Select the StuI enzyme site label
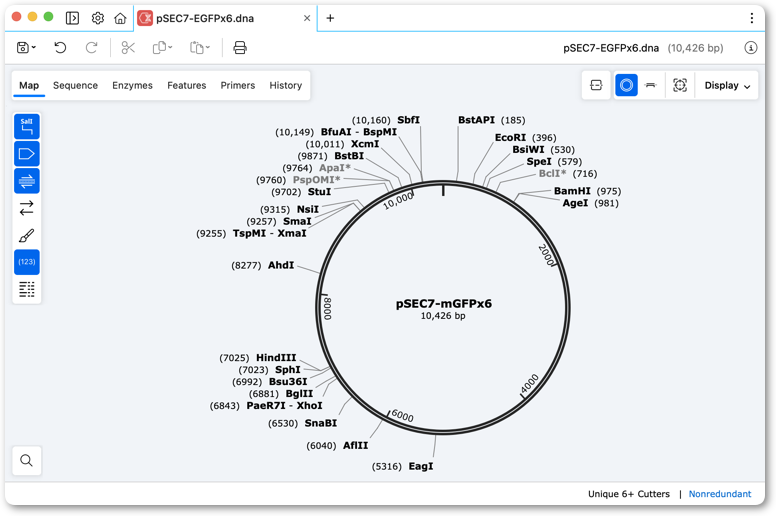This screenshot has width=776, height=516. [x=319, y=191]
